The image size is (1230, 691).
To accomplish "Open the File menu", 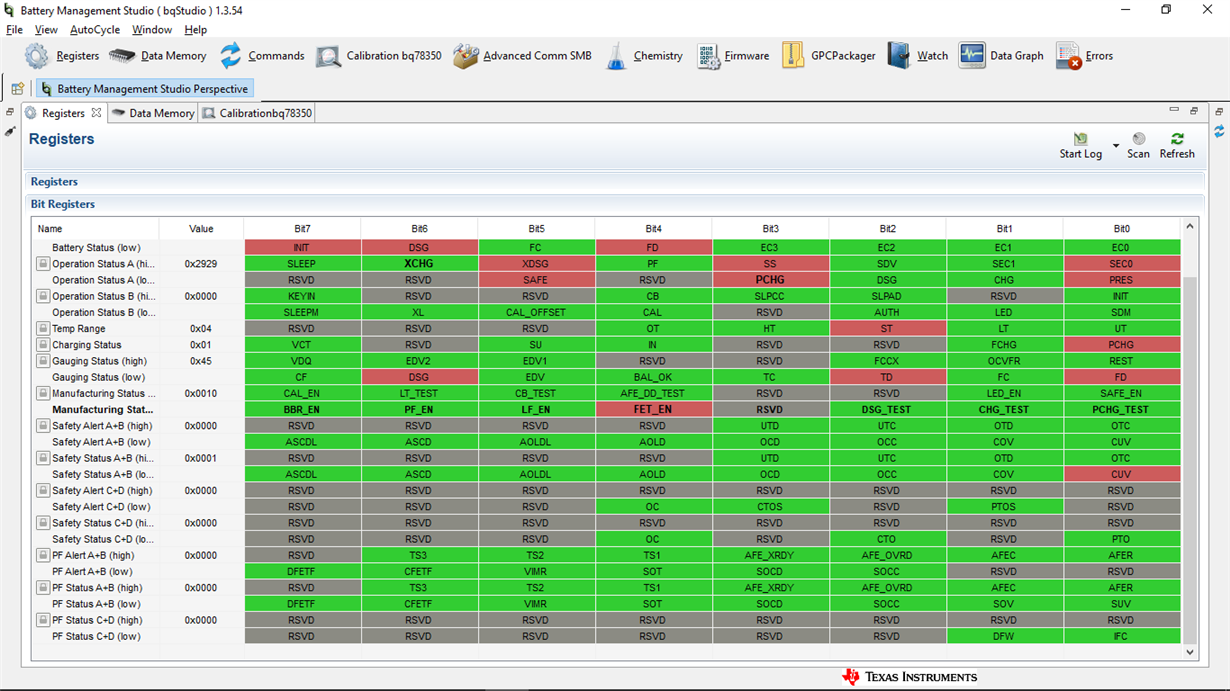I will pos(14,30).
